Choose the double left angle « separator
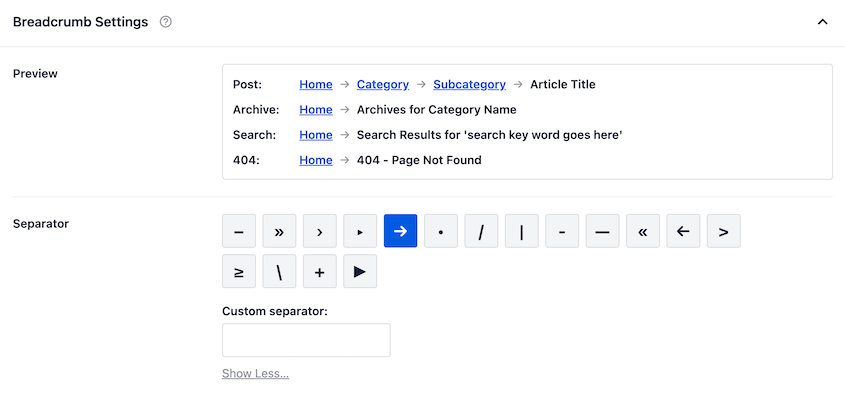845x393 pixels. point(643,231)
